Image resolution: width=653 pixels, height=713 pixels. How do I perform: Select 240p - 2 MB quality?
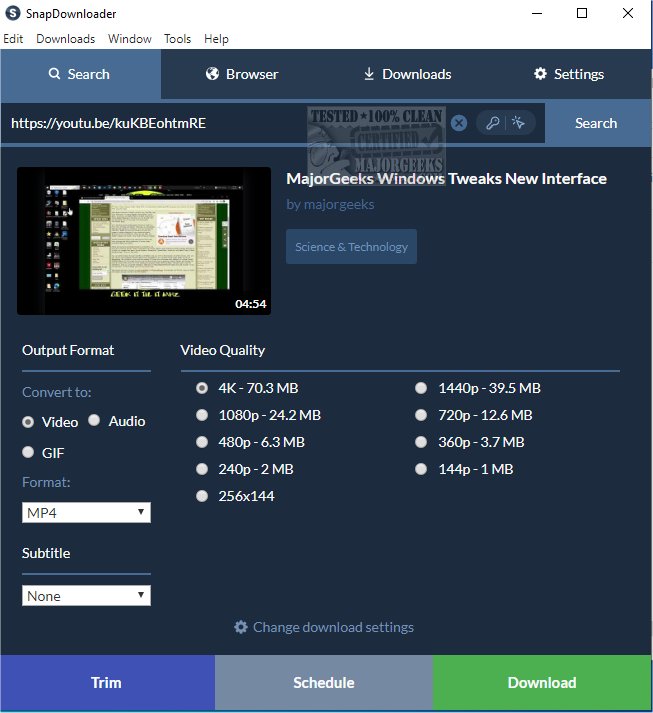click(x=202, y=469)
